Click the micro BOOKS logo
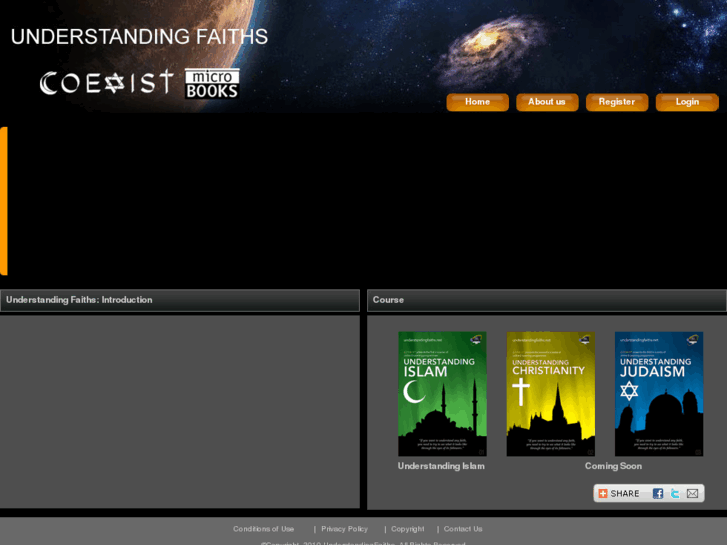727x545 pixels. (x=212, y=83)
